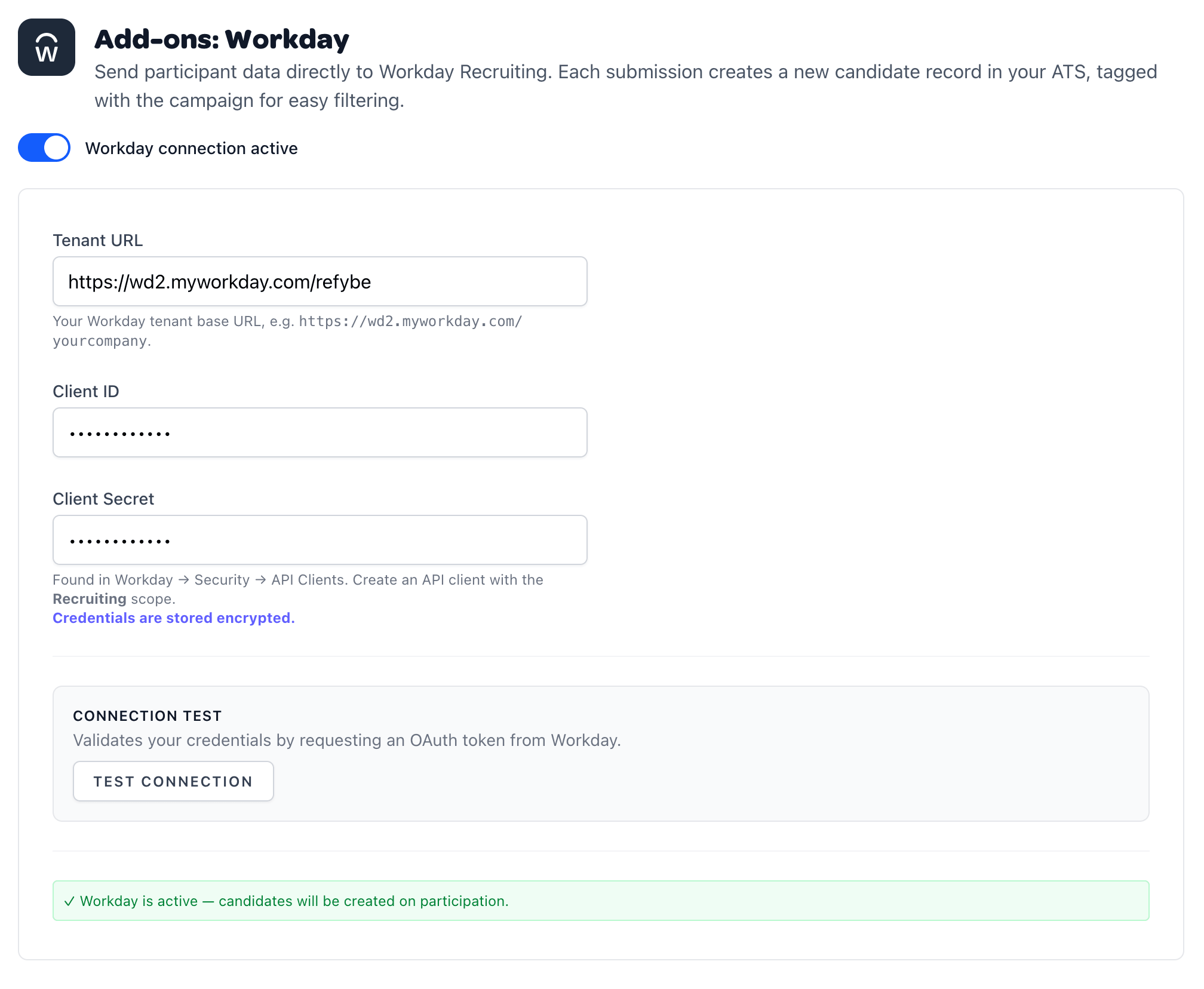The width and height of the screenshot is (1204, 989).
Task: Open 'Credentials are stored encrypted' link
Action: click(174, 618)
